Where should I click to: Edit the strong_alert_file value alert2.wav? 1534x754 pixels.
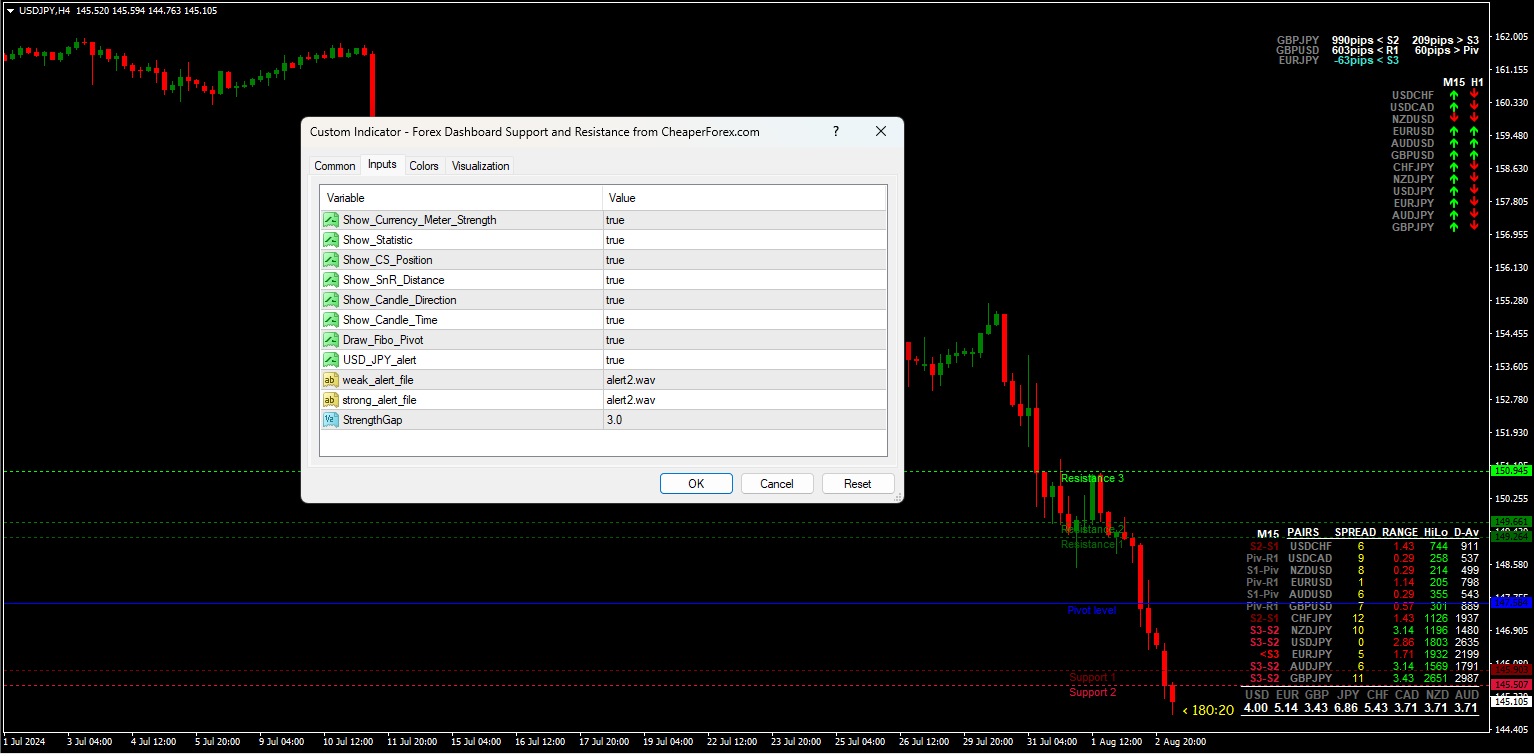(x=744, y=400)
